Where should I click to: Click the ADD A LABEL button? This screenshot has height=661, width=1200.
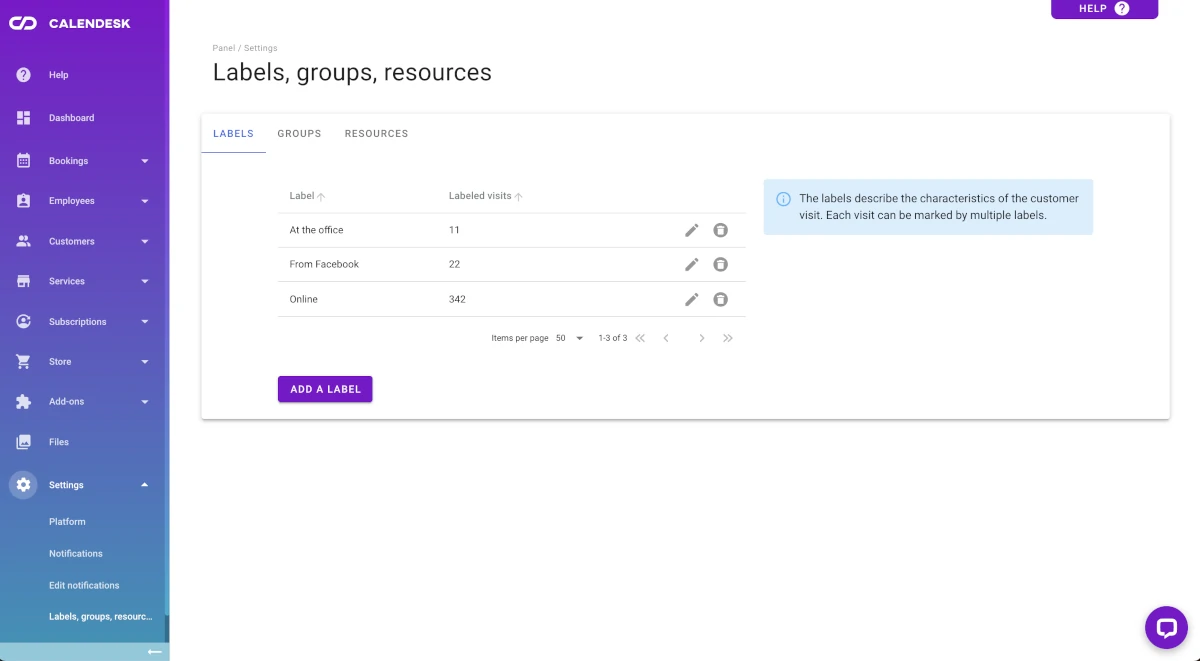click(325, 389)
